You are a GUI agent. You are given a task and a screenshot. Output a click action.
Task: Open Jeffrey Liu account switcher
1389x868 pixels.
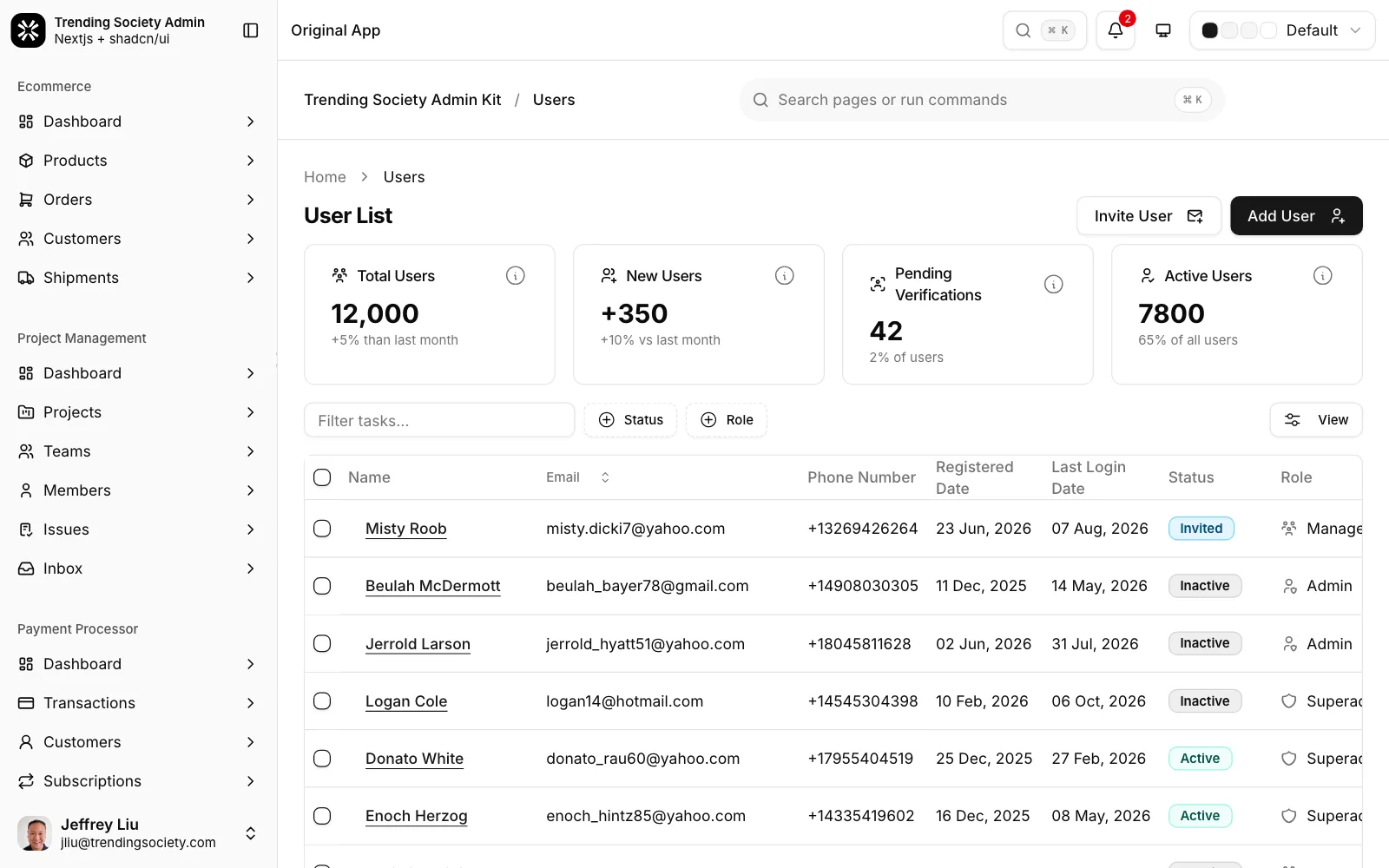(138, 833)
